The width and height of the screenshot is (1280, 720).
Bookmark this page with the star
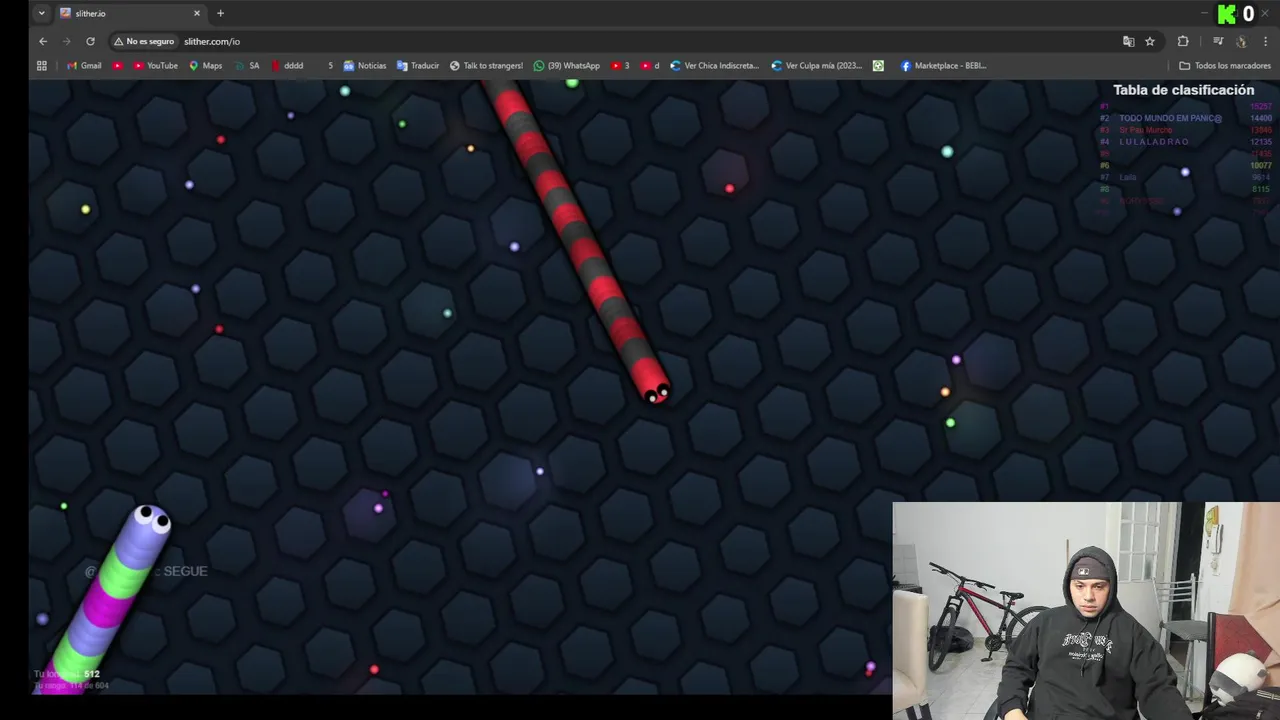click(x=1150, y=41)
